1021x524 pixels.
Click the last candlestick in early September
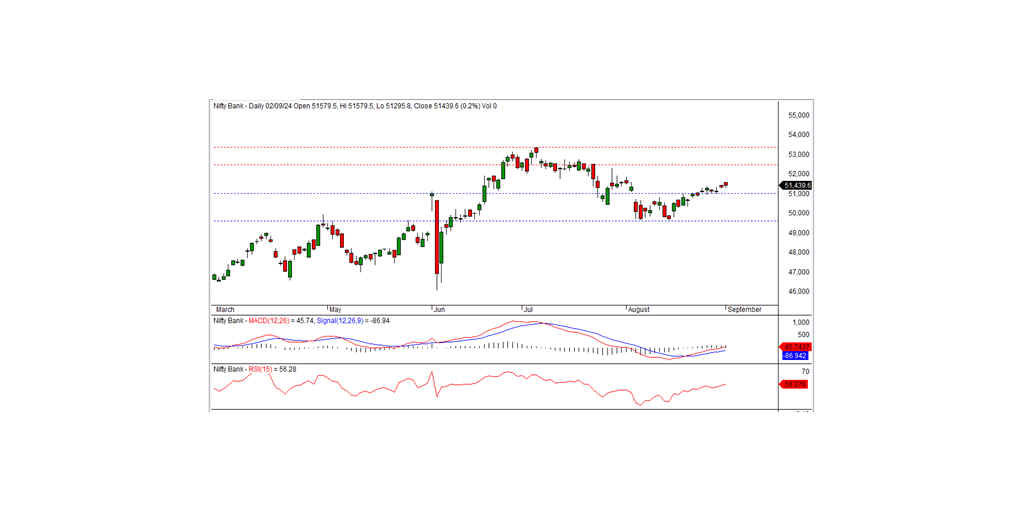tap(726, 184)
